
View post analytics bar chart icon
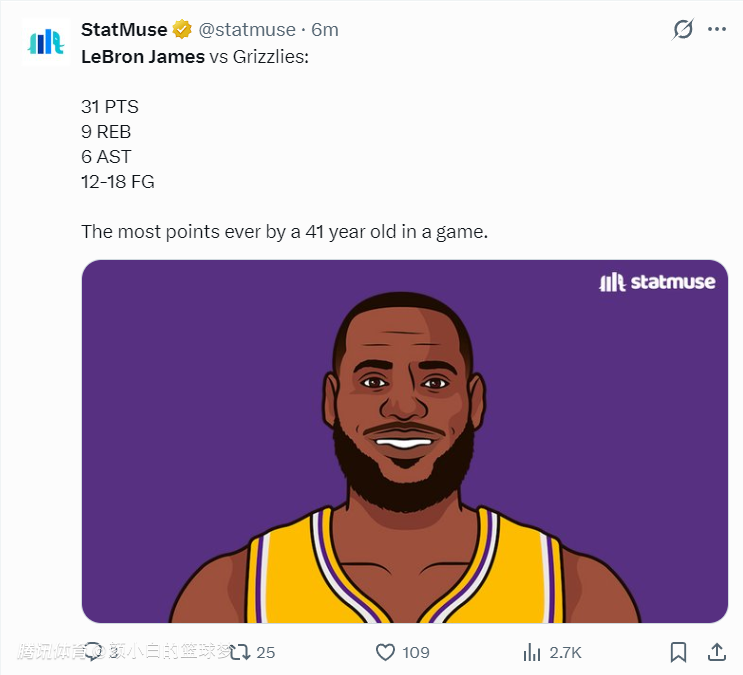[532, 652]
